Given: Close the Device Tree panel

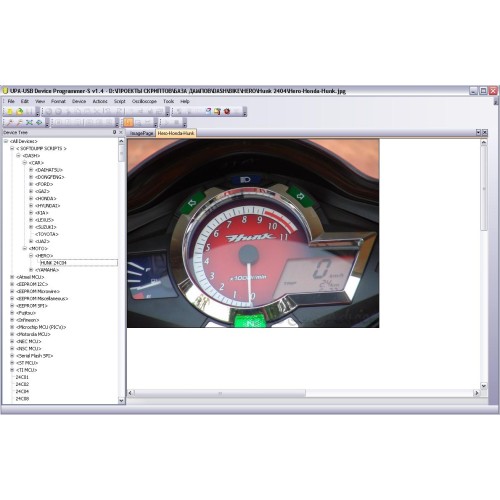Looking at the screenshot, I should tap(121, 132).
